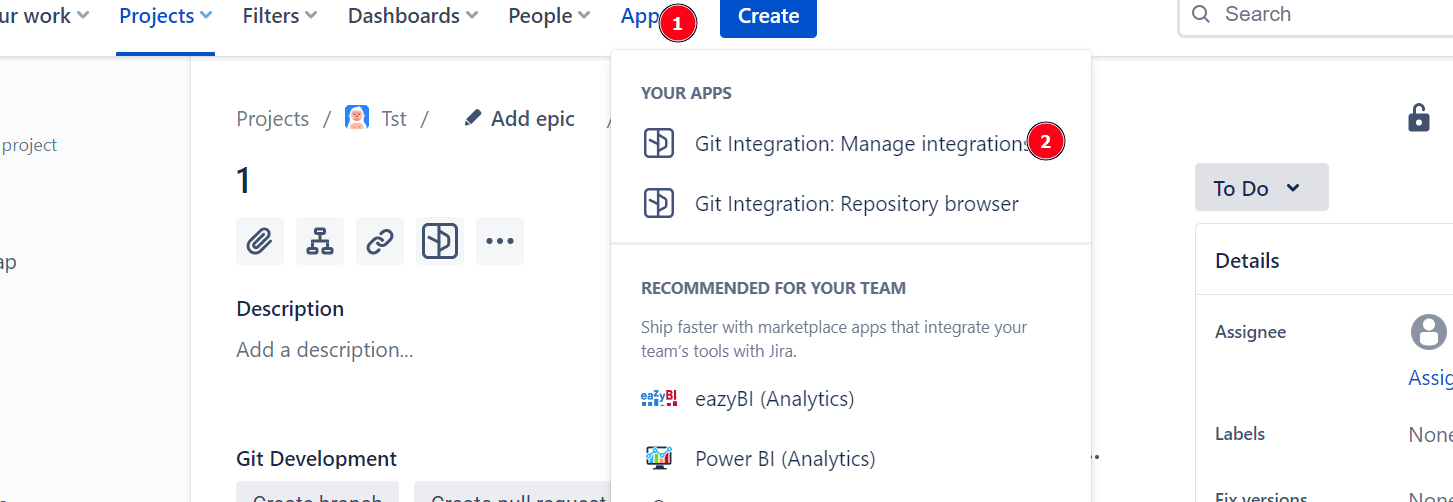Click the assignee avatar icon
The image size is (1453, 502).
[x=1429, y=332]
